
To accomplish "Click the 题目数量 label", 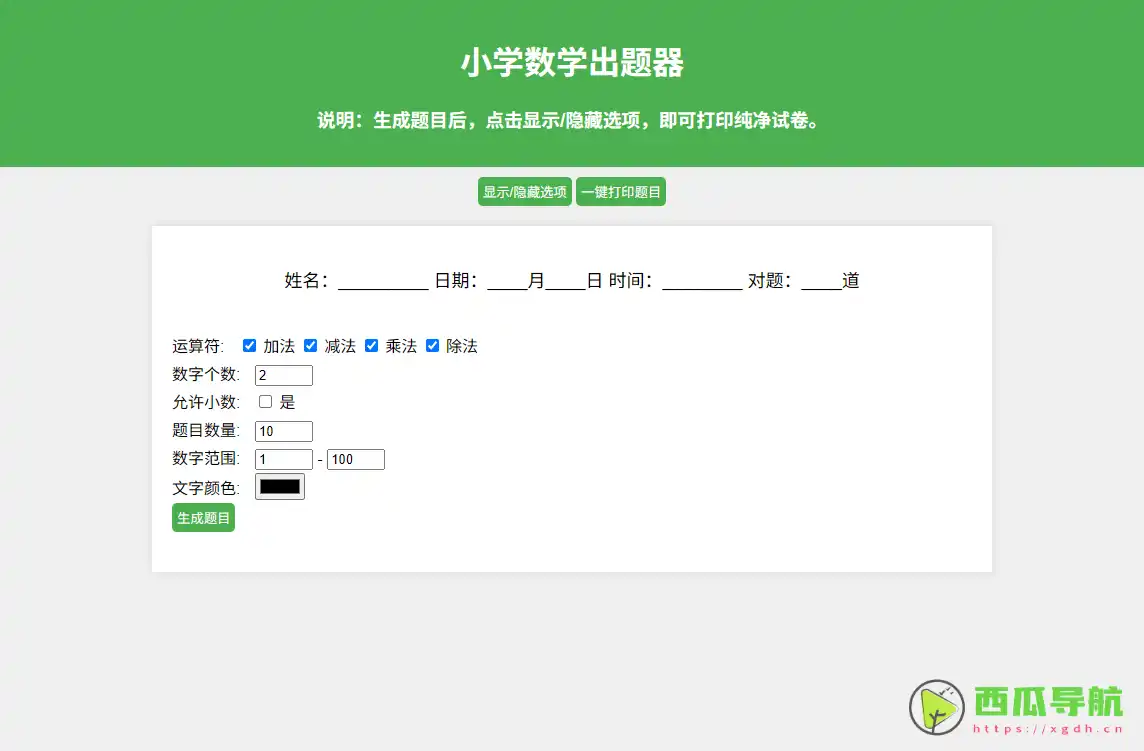I will click(x=206, y=431).
